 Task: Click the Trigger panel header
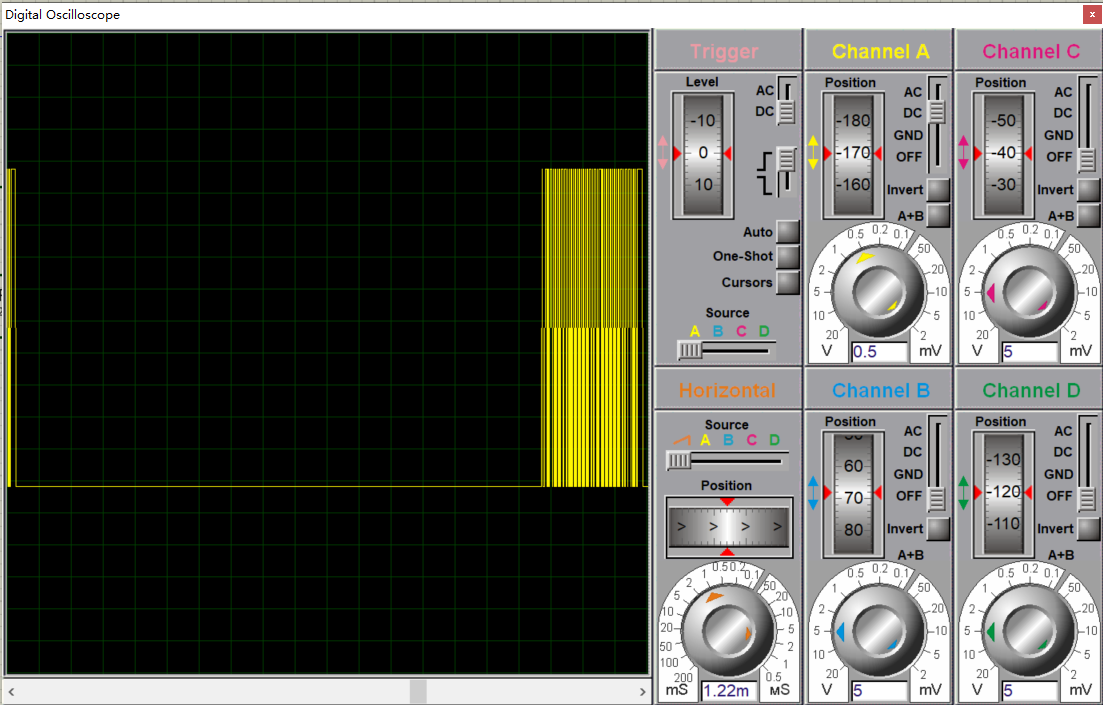point(727,51)
